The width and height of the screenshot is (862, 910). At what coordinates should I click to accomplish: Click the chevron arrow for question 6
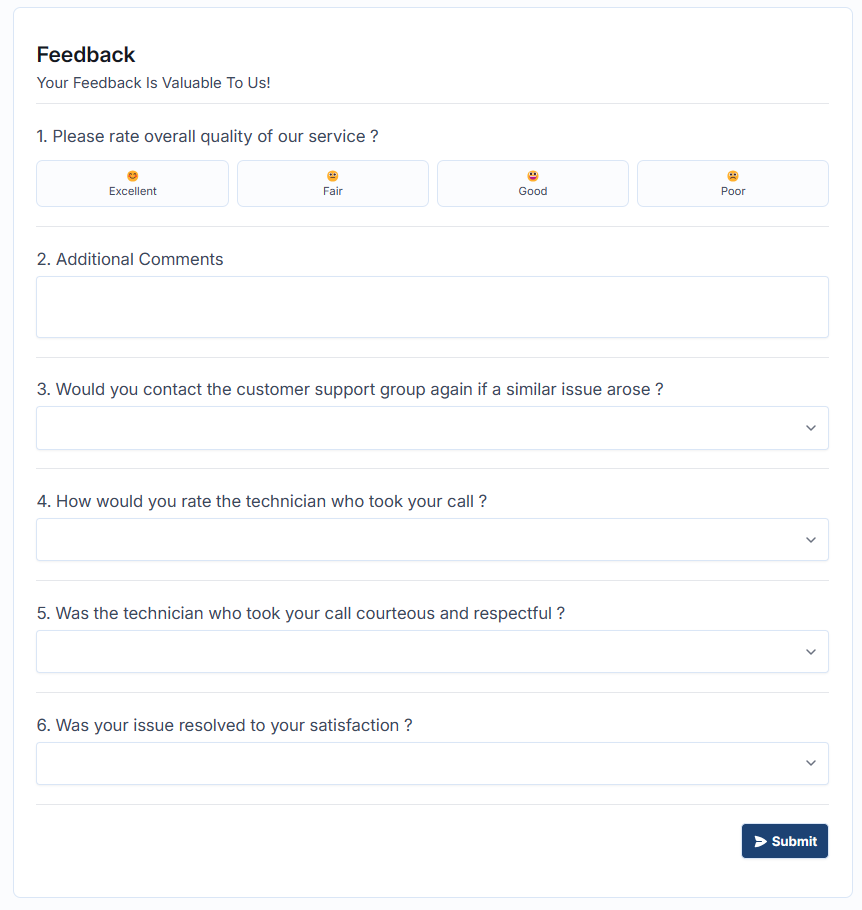pos(811,764)
